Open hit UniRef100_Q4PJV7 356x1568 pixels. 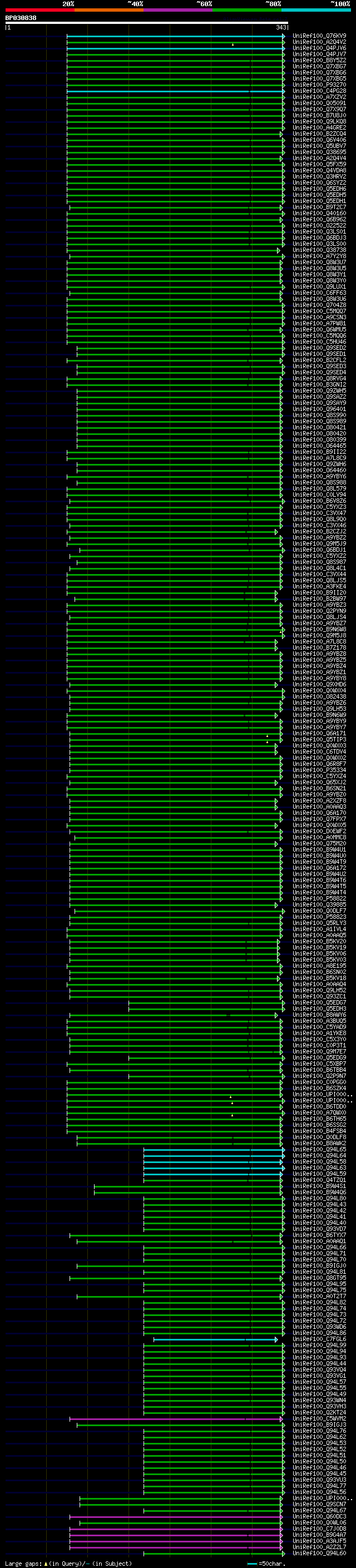click(319, 54)
